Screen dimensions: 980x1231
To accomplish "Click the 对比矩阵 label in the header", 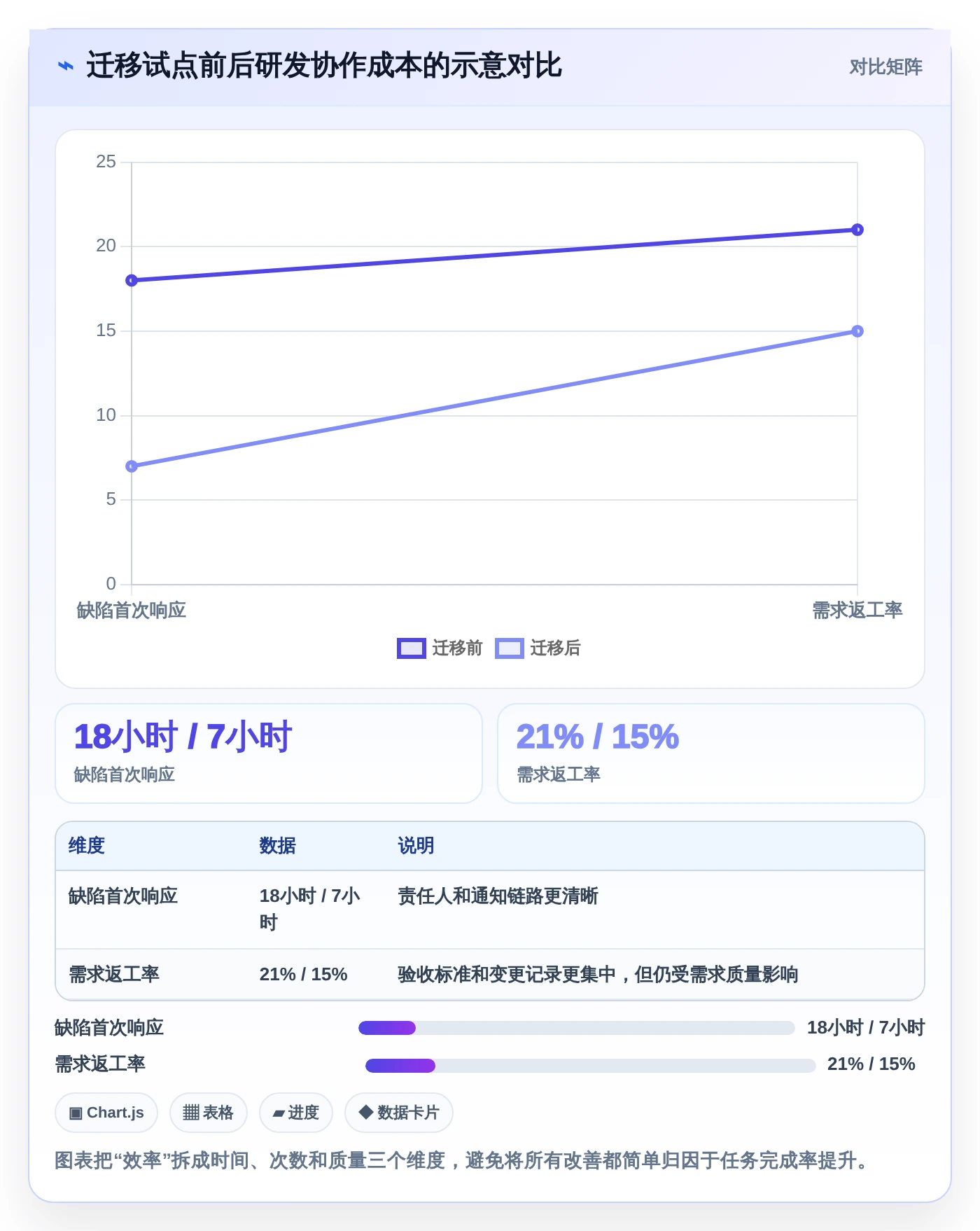I will pos(885,67).
